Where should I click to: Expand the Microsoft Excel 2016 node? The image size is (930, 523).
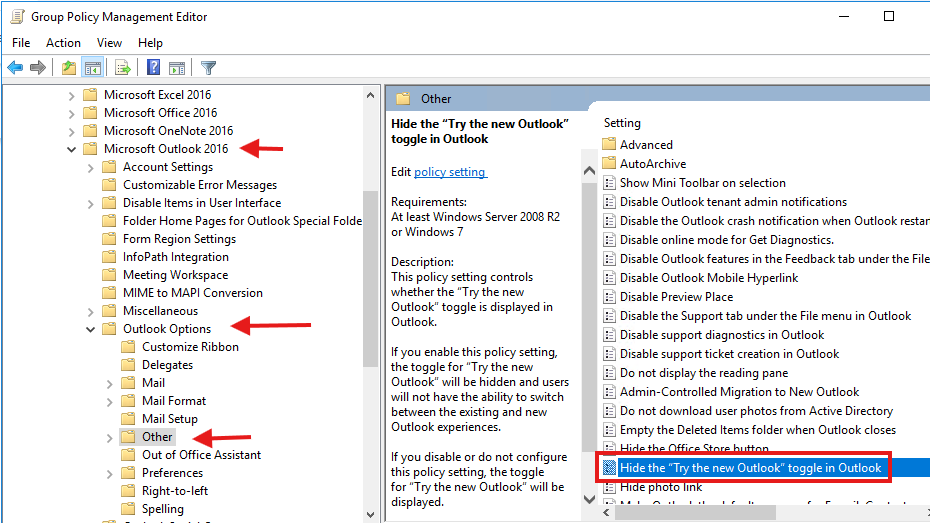tap(71, 95)
